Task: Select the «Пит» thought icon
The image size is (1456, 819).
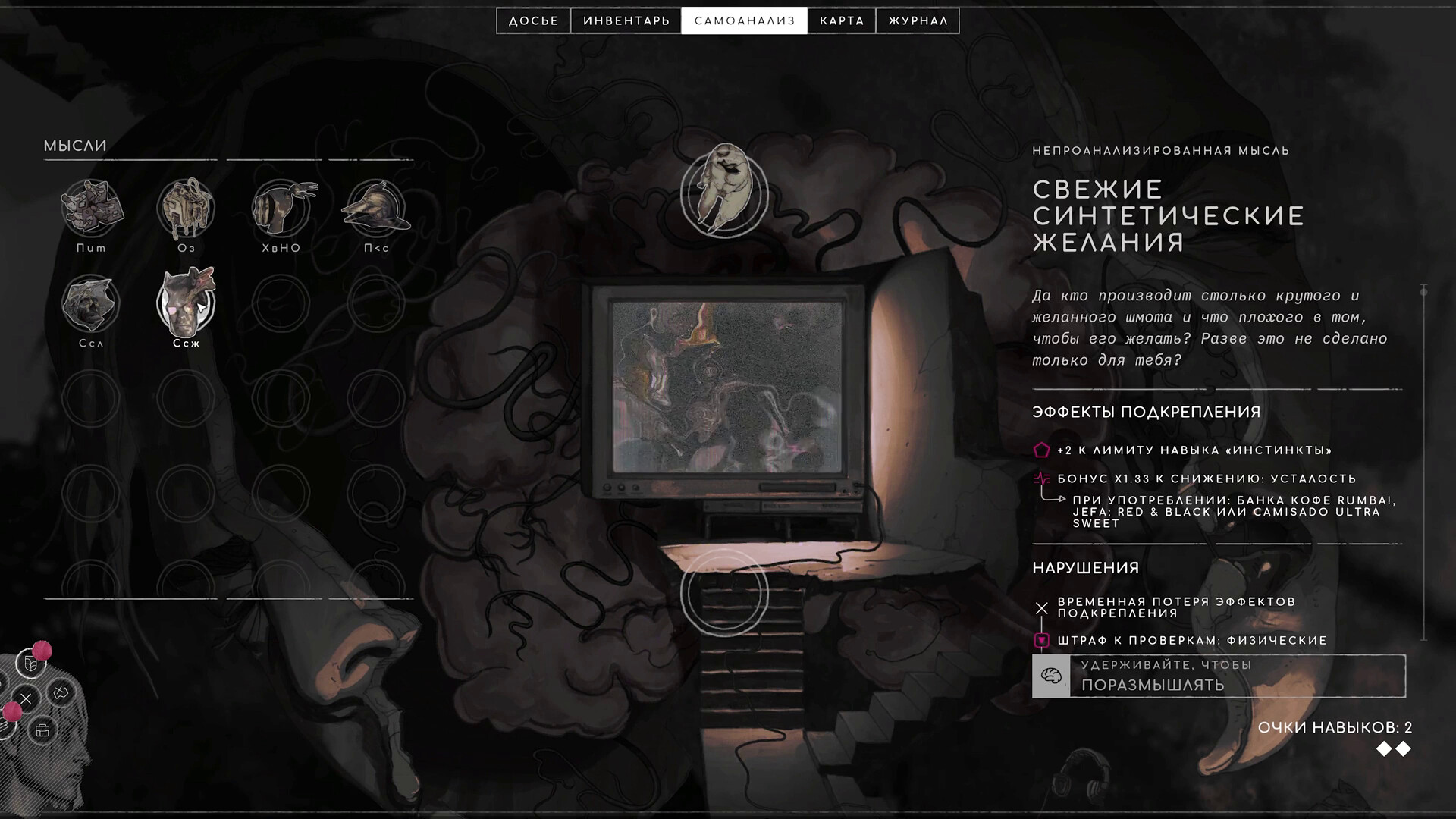Action: point(91,208)
